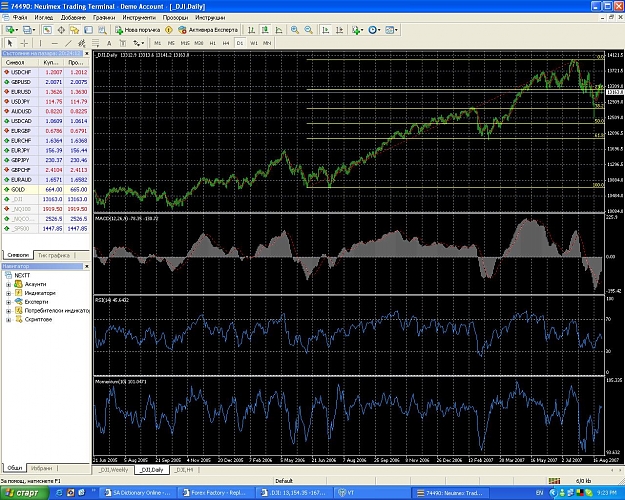Select the cursor arrow tool
Viewport: 625px width, 500px height.
10,43
